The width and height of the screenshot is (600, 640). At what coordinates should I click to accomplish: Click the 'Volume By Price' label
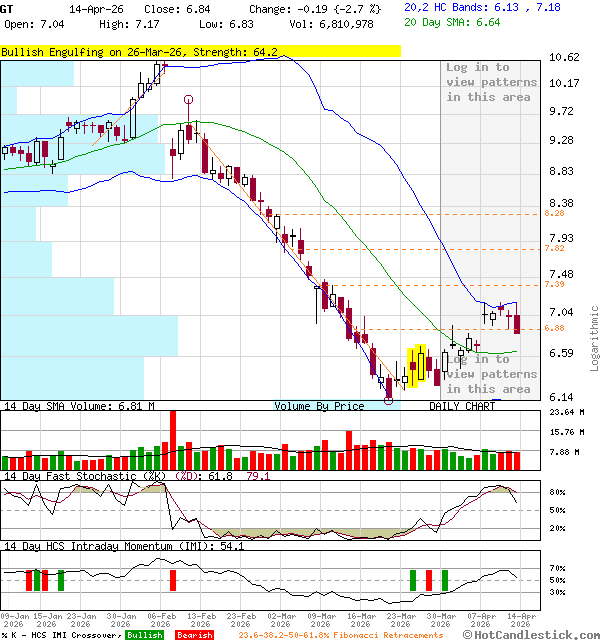pyautogui.click(x=319, y=407)
